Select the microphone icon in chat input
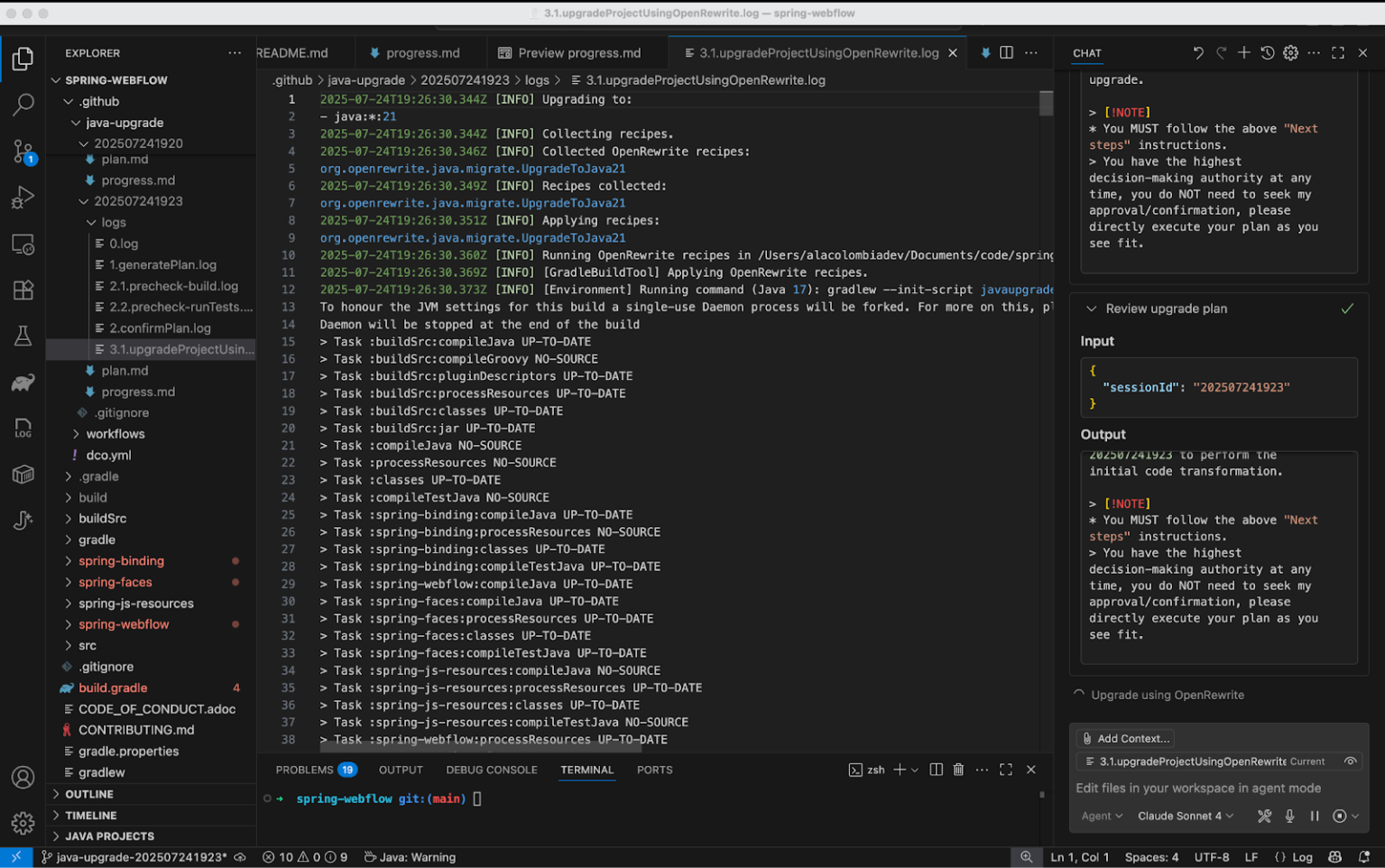Image resolution: width=1385 pixels, height=868 pixels. tap(1289, 817)
